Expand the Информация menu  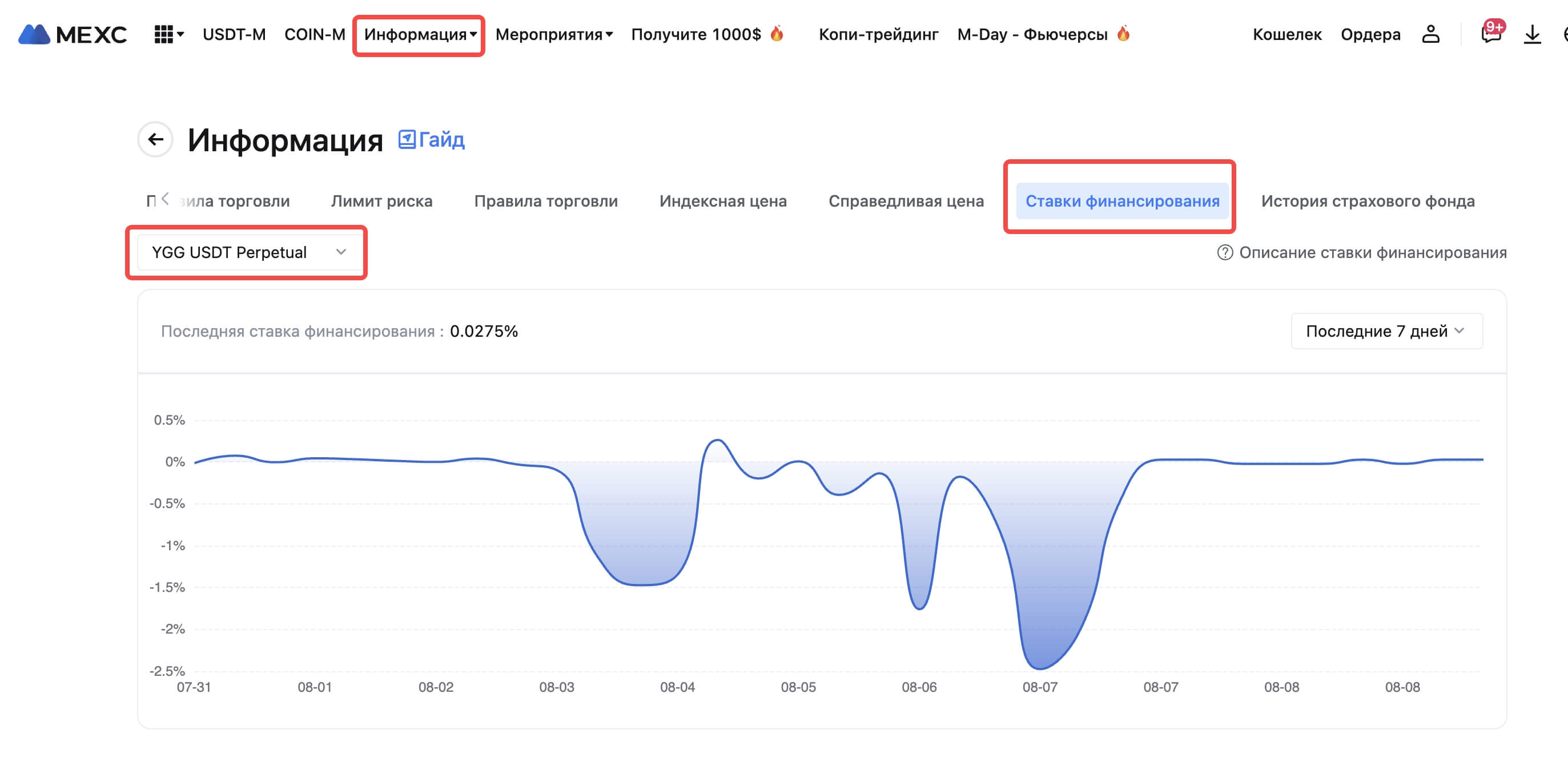(419, 35)
